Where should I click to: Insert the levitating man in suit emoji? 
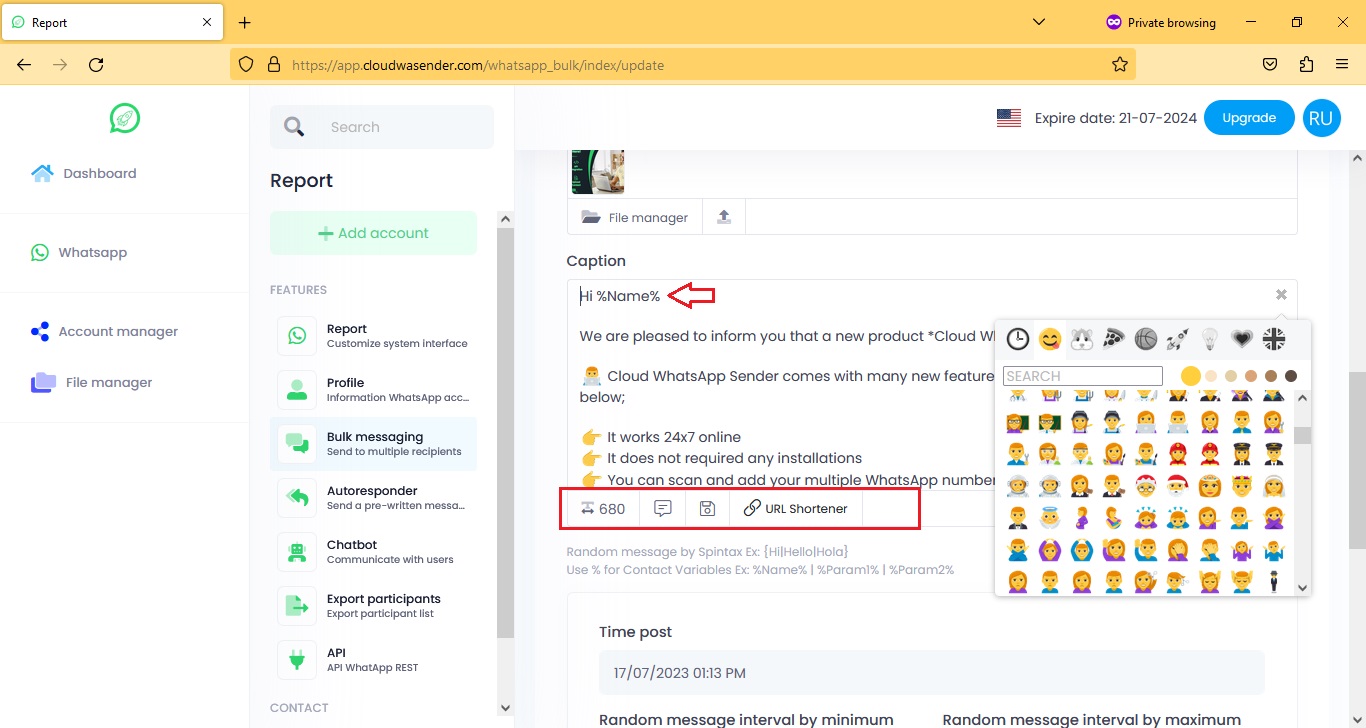pos(1273,581)
